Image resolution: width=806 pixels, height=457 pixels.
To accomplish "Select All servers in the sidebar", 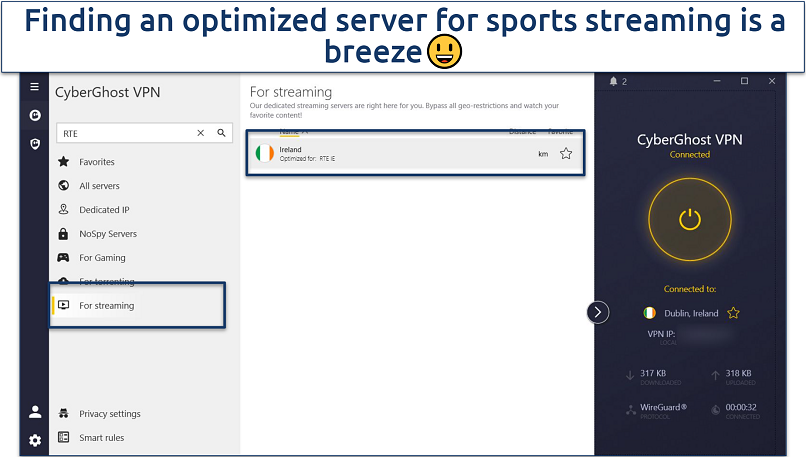I will [x=99, y=186].
